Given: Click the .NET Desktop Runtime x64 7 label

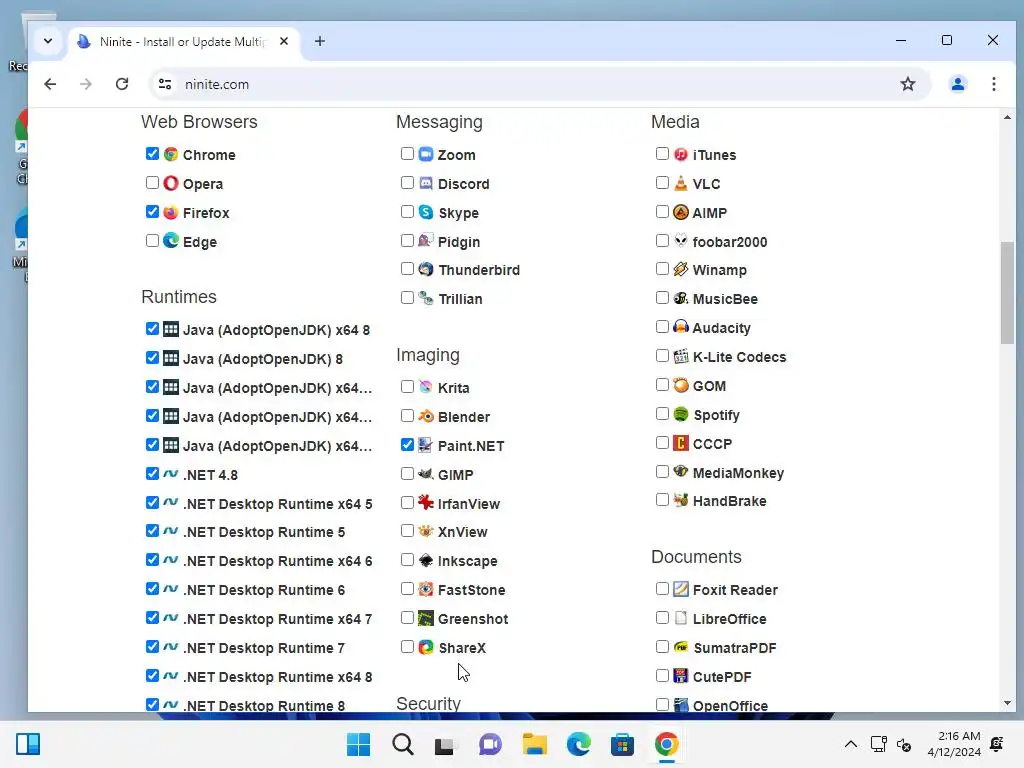Looking at the screenshot, I should point(277,619).
